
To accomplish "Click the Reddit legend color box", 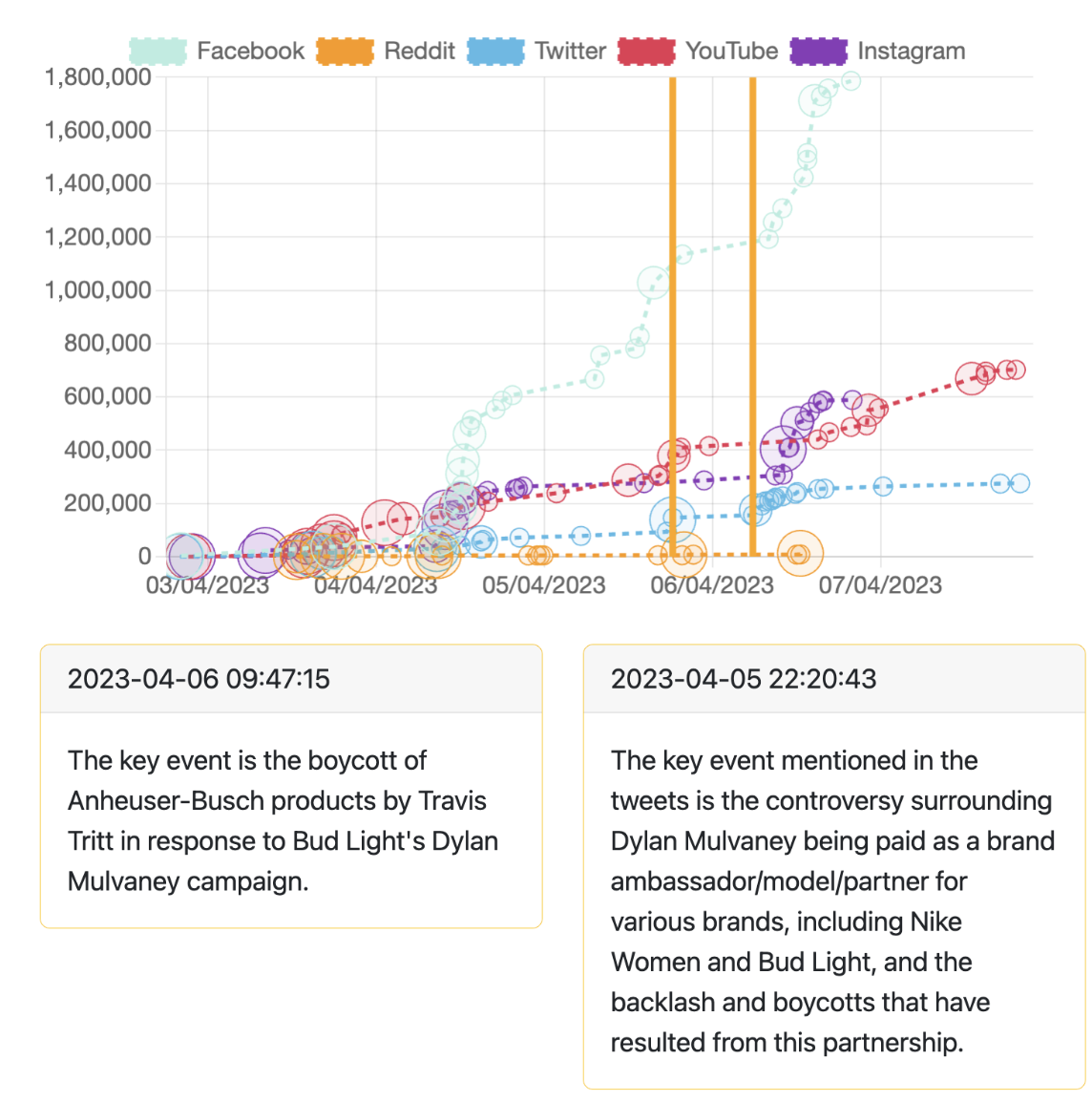I will pos(345,52).
